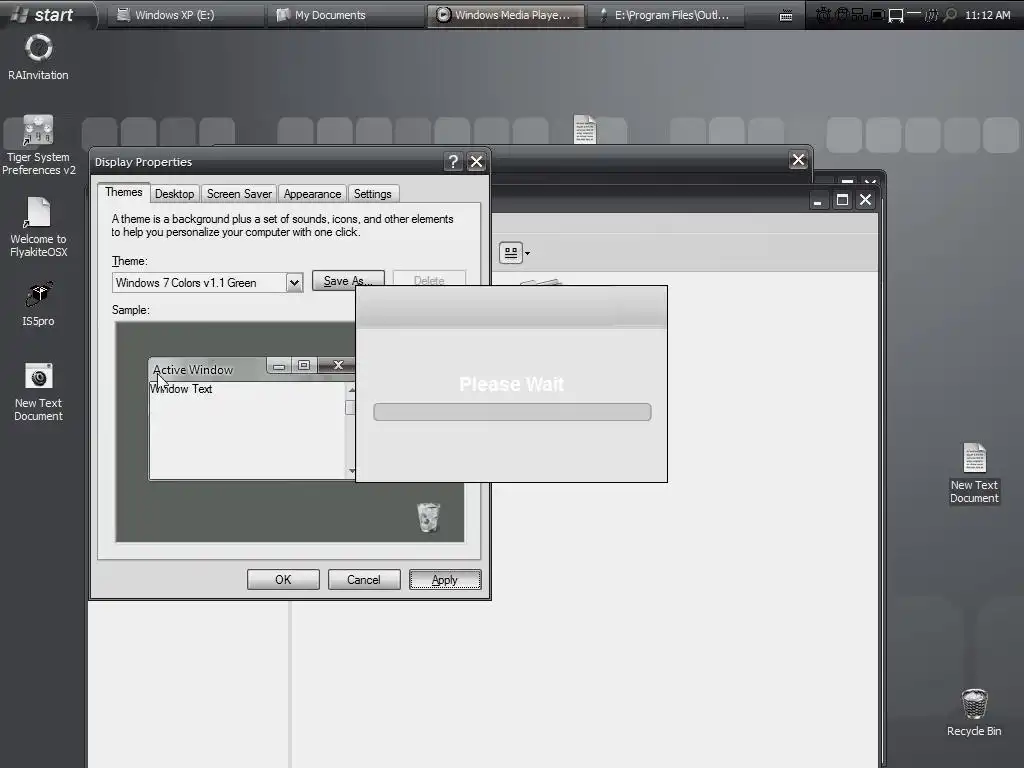Click sample window scrollbar down arrow
This screenshot has width=1024, height=768.
(351, 471)
